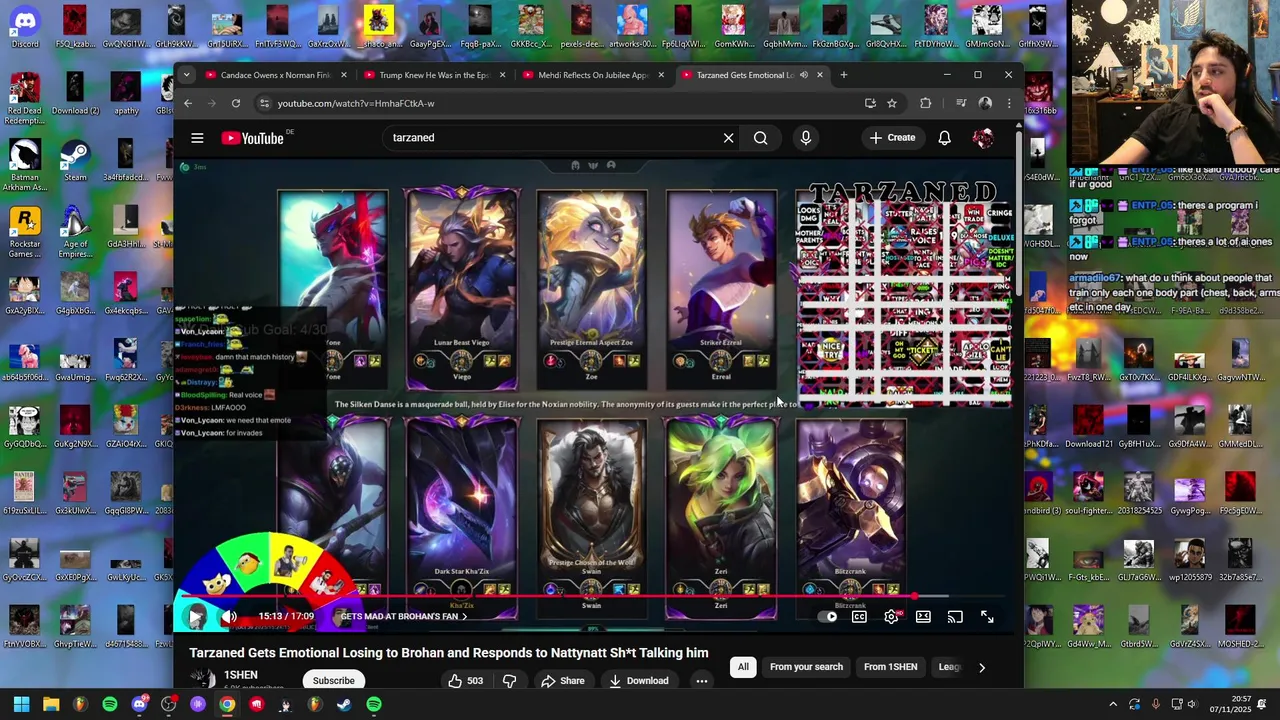The image size is (1280, 720).
Task: Switch to Candace Owens x Norman Fink tab
Action: coord(276,75)
